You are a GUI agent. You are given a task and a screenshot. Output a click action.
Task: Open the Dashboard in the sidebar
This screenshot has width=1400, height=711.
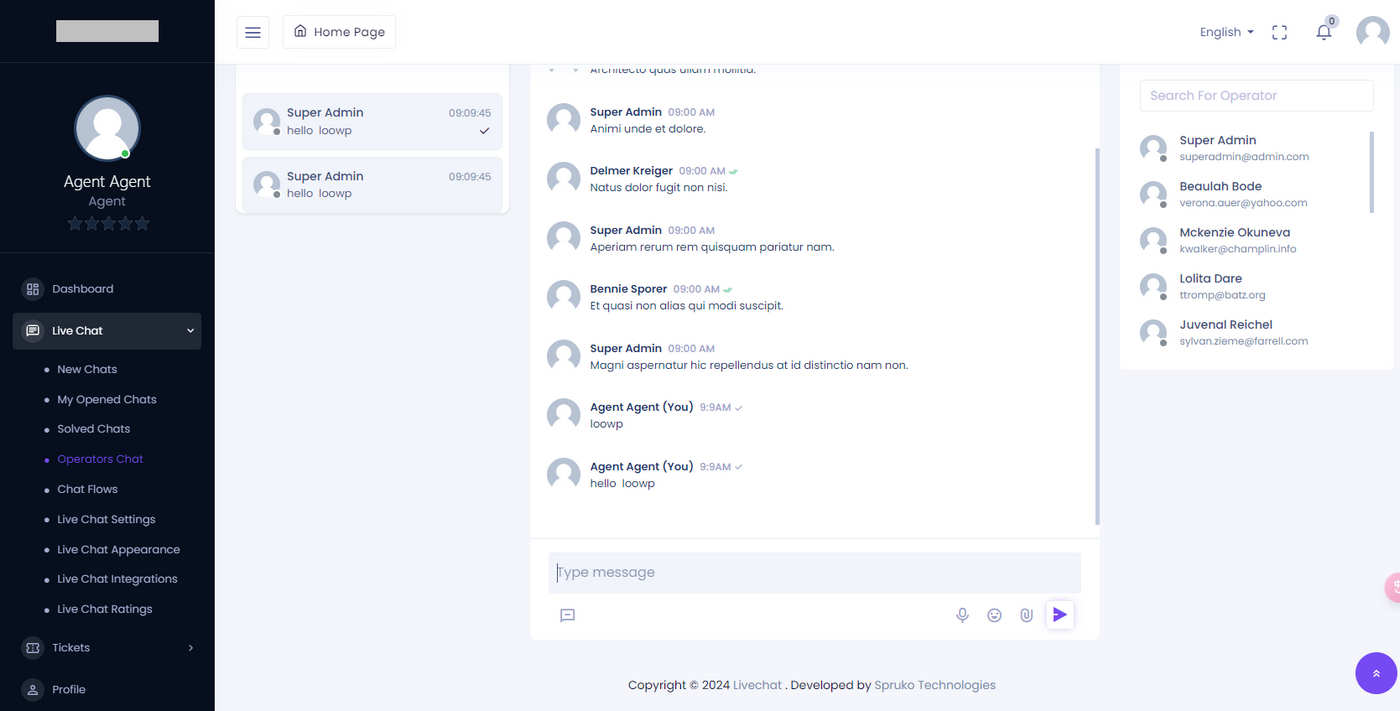coord(82,289)
